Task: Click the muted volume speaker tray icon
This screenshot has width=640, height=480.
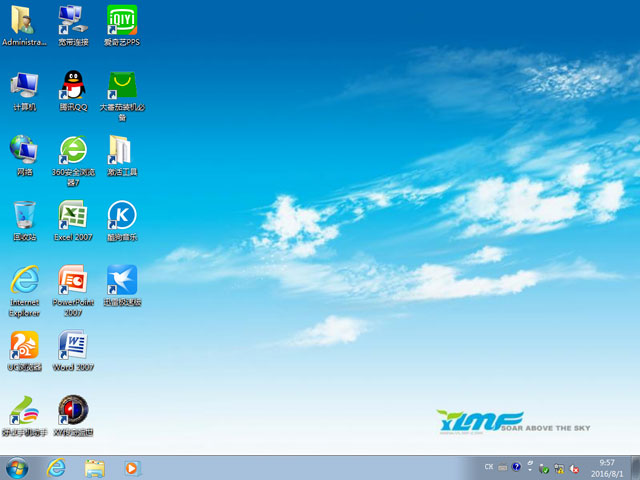Action: [x=574, y=467]
